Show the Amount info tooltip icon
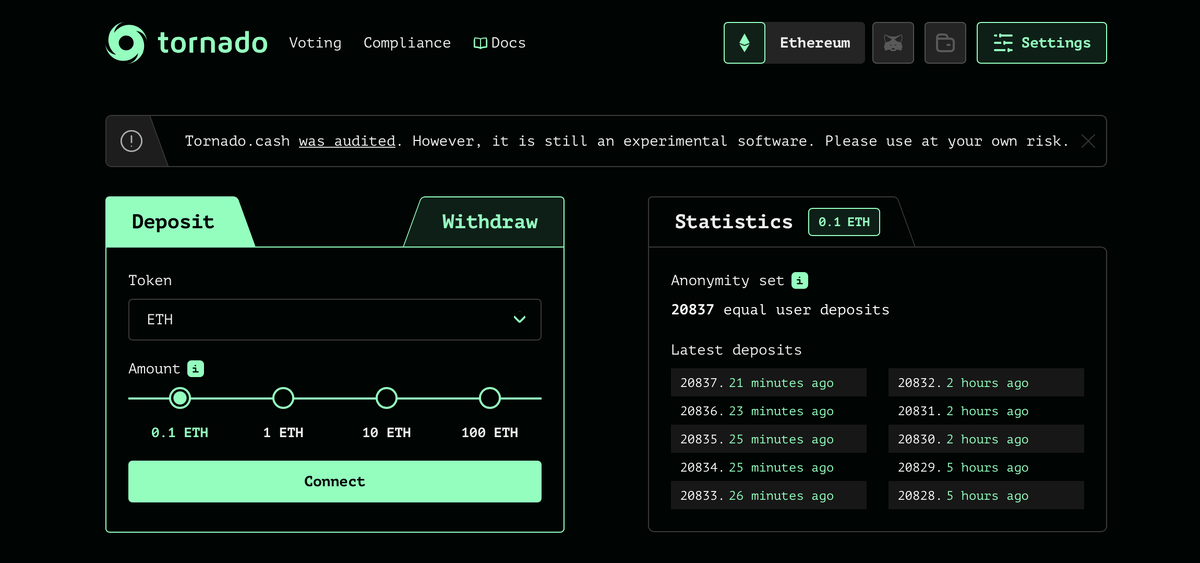The height and width of the screenshot is (563, 1200). (196, 369)
